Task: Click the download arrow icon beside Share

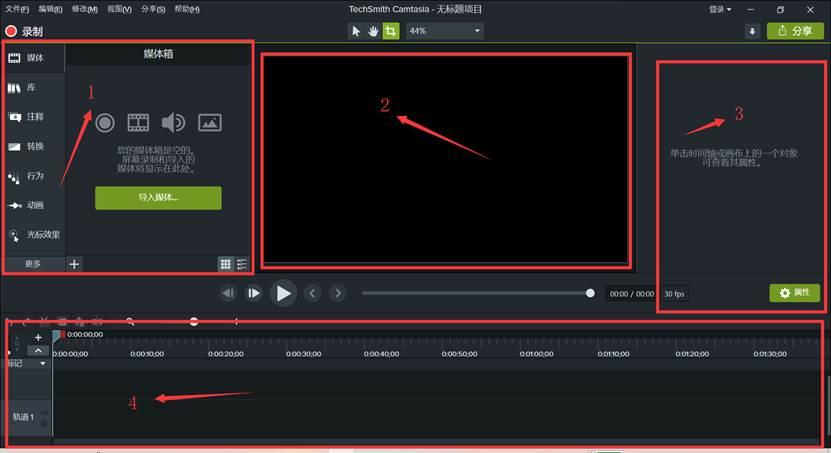Action: [752, 31]
